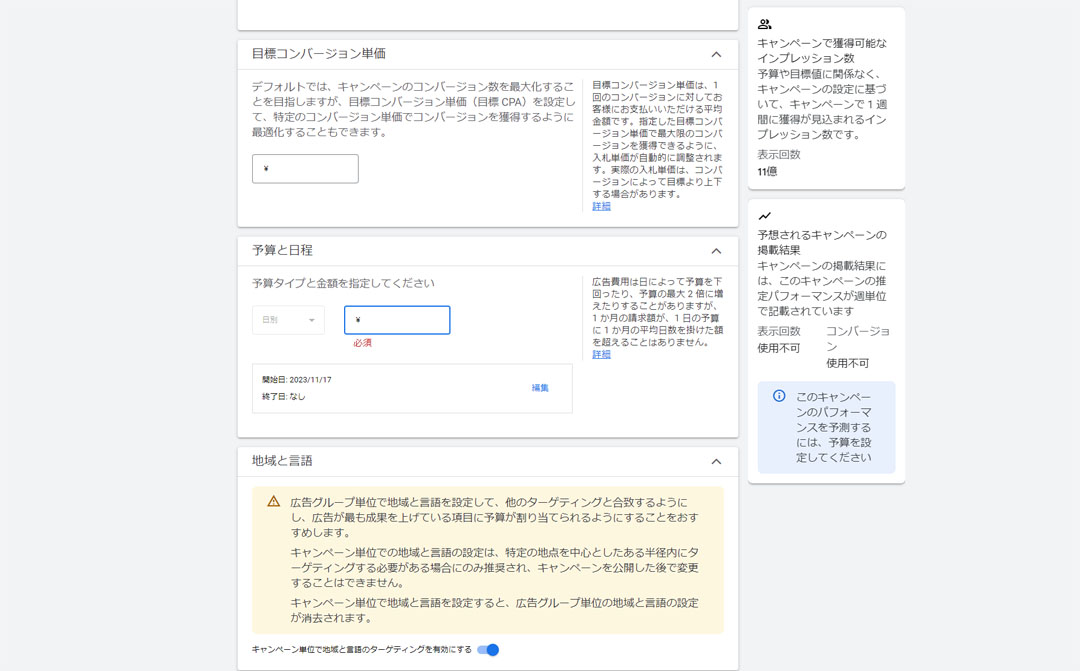Collapse the 予算と日程 section chevron
This screenshot has width=1080, height=671.
pos(716,251)
